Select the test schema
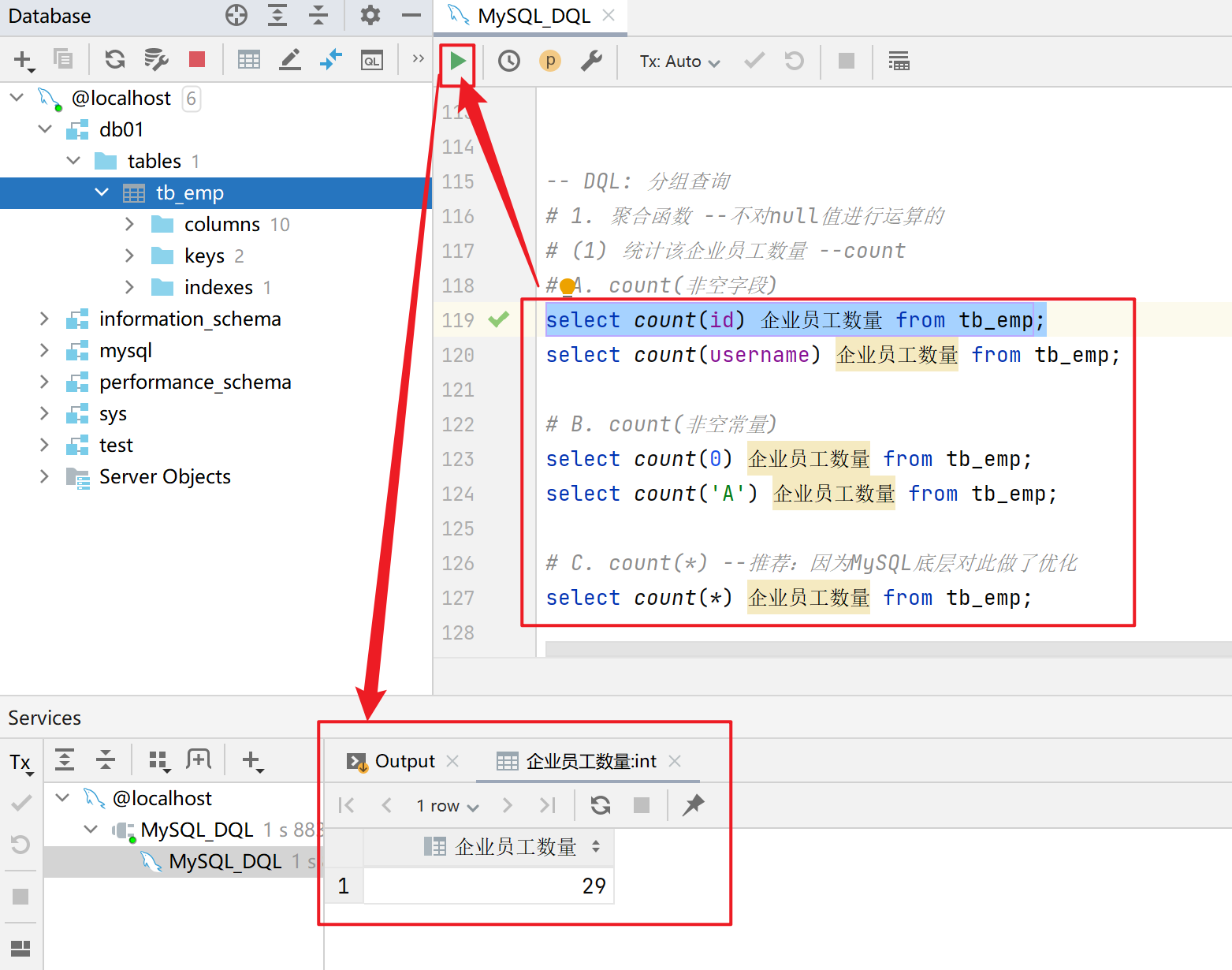The width and height of the screenshot is (1232, 970). pyautogui.click(x=116, y=445)
